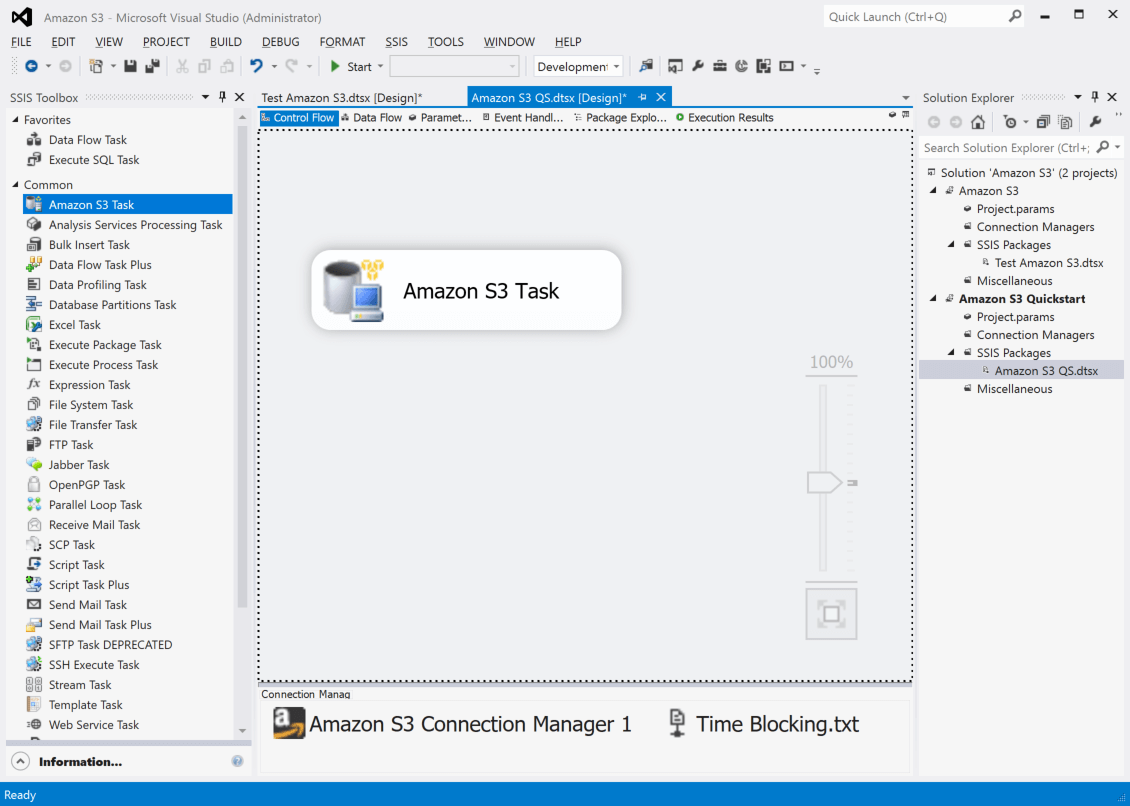Viewport: 1130px width, 806px height.
Task: Click the Quick Launch search magnifier icon
Action: pyautogui.click(x=1015, y=16)
